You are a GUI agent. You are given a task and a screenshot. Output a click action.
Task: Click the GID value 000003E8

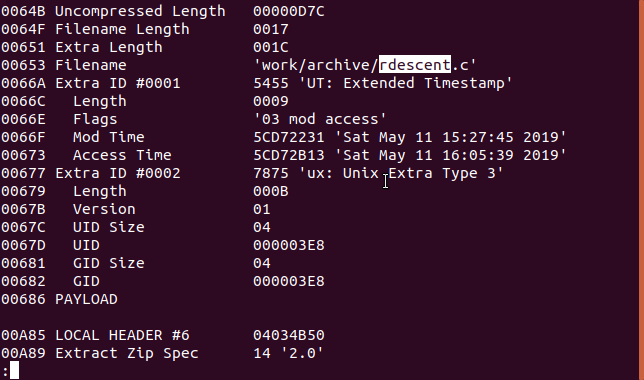tap(289, 281)
